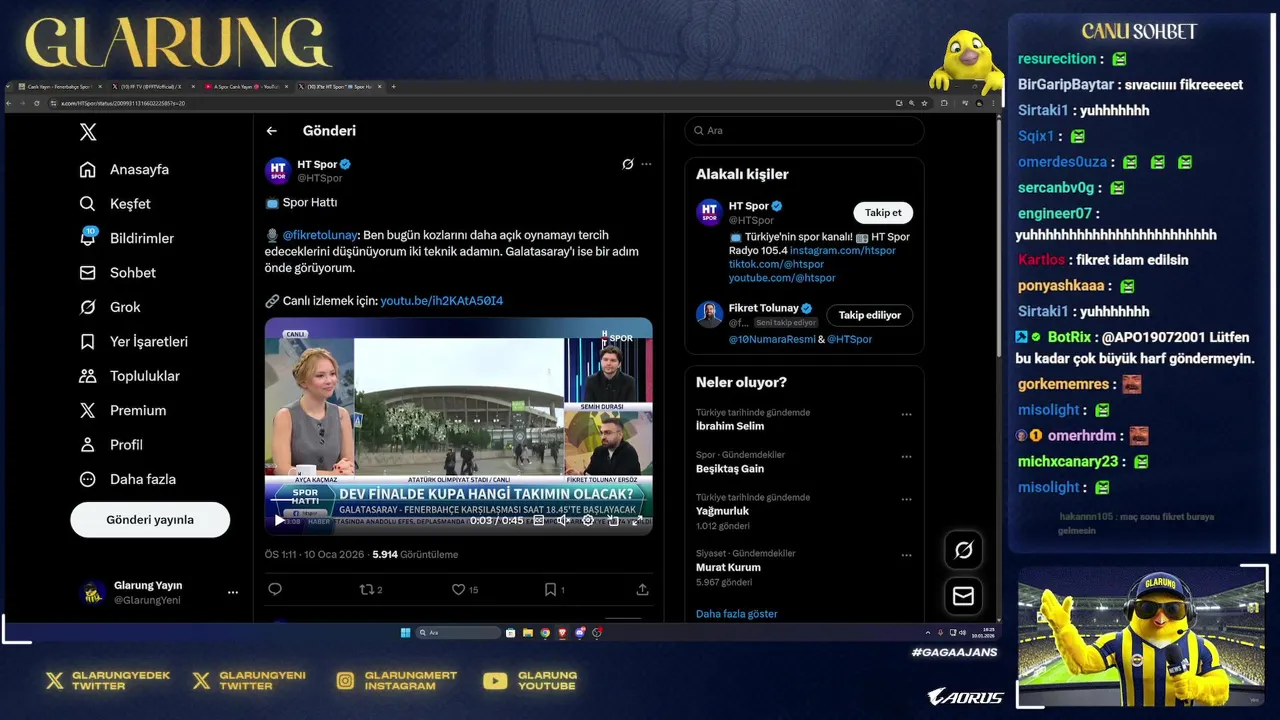Open Yer İşaretleri bookmarks
Screen dimensions: 1280x720
pyautogui.click(x=133, y=341)
